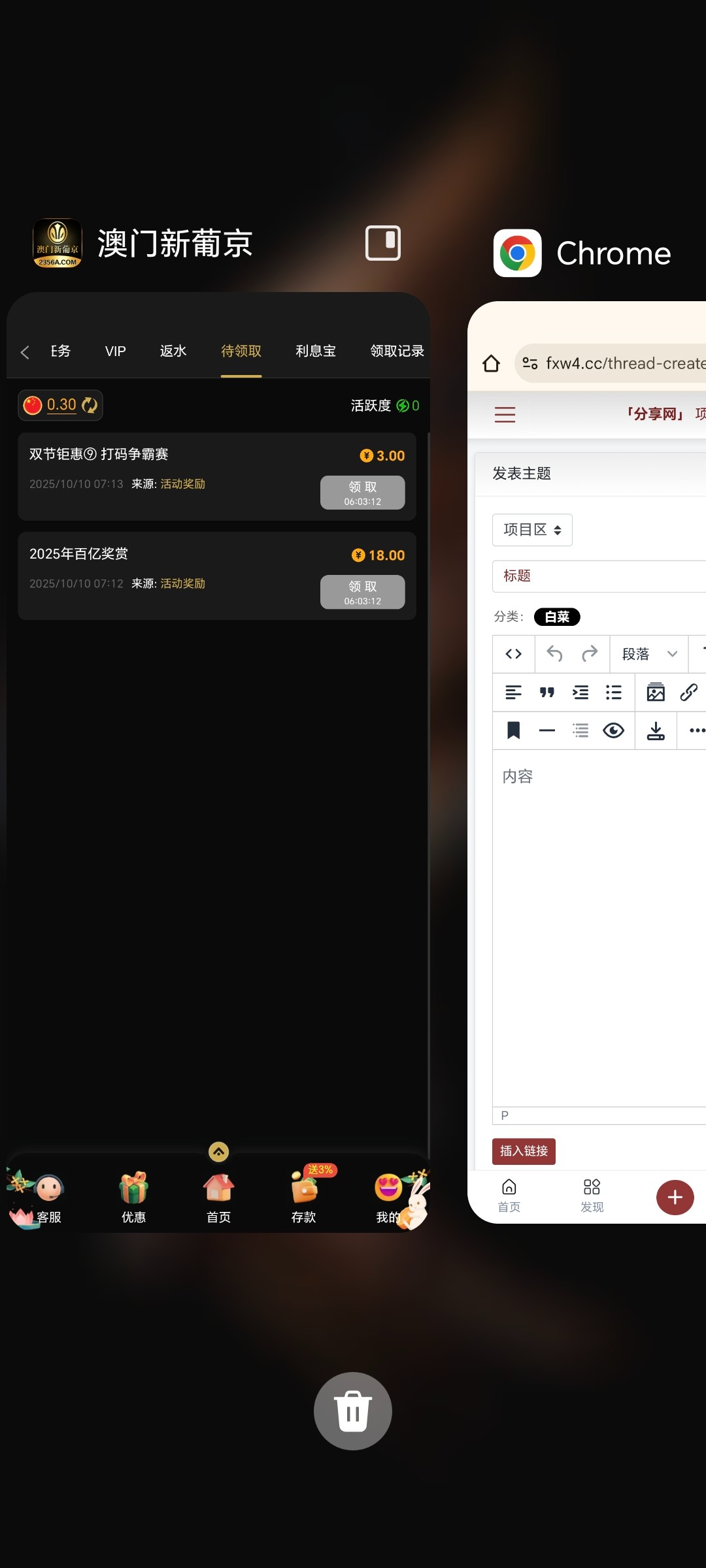Tap the trash icon to clear recents
The image size is (706, 1568).
[353, 1411]
